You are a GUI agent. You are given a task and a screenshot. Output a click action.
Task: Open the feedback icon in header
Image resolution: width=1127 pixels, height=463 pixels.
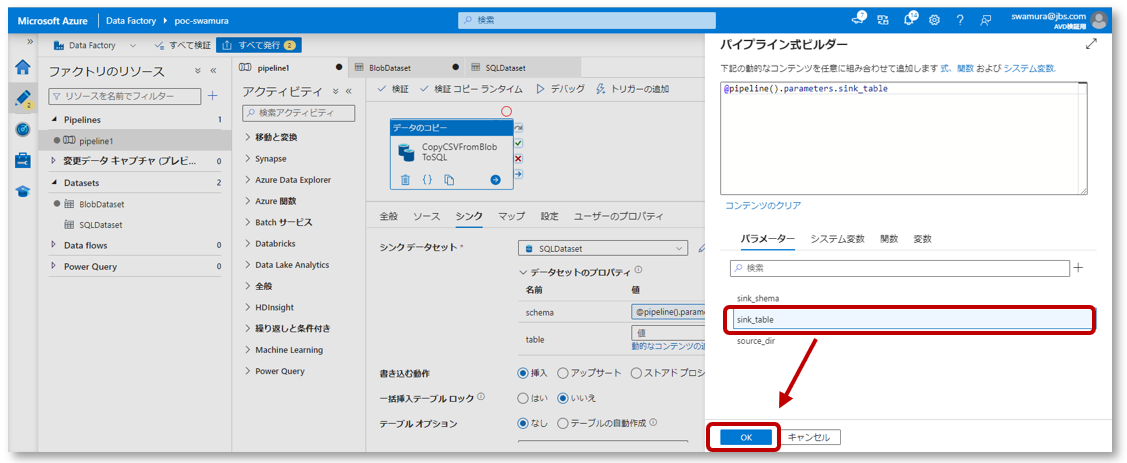(986, 20)
